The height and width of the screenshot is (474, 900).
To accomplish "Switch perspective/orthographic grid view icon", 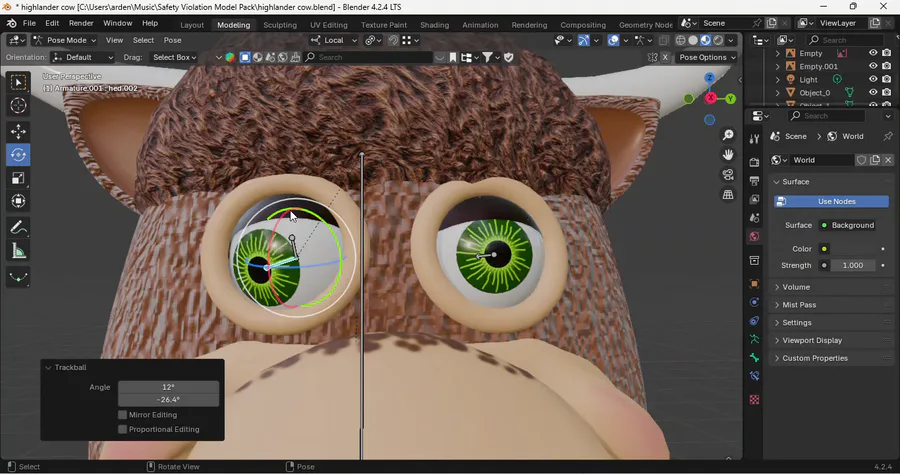I will tap(728, 195).
